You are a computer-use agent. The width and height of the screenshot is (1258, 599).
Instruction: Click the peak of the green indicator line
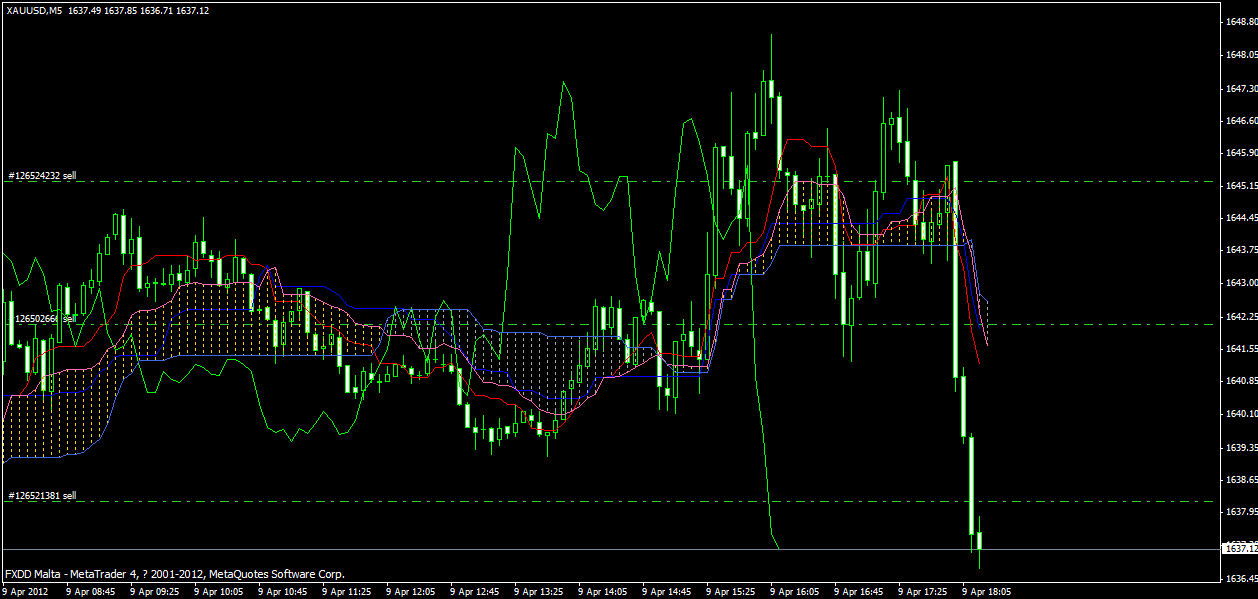pos(565,83)
